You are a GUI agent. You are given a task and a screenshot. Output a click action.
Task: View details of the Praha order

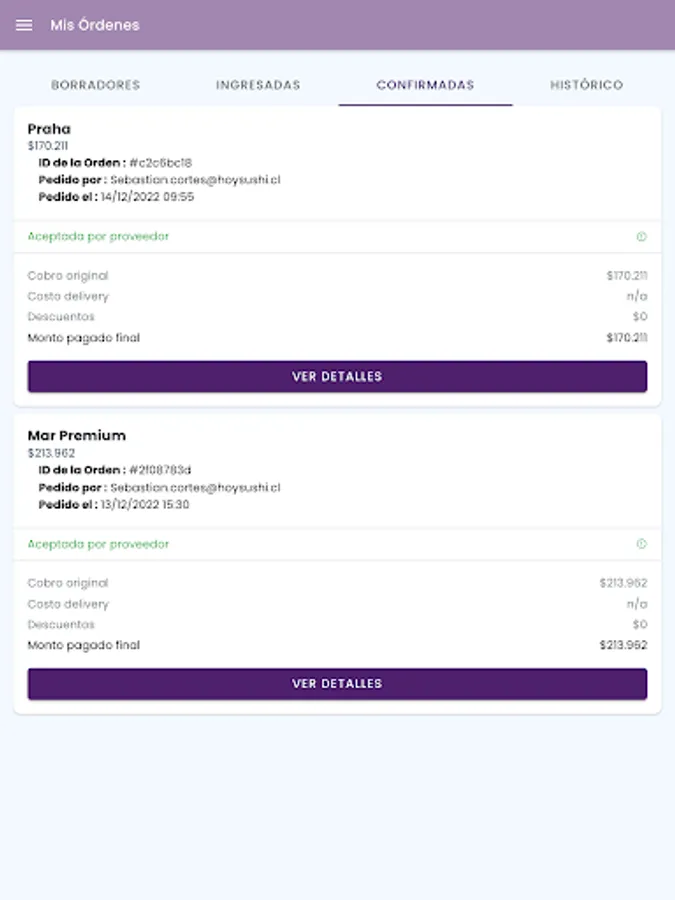tap(337, 377)
